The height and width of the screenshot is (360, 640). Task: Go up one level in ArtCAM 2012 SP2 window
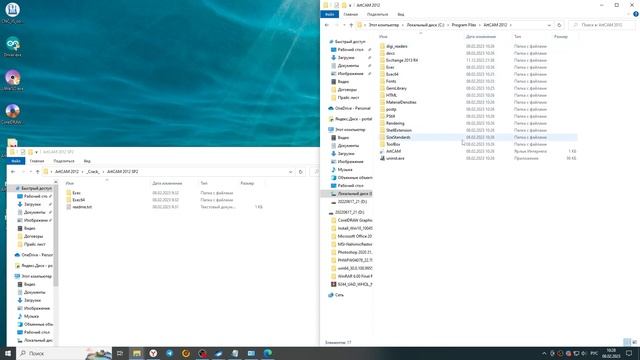pyautogui.click(x=38, y=172)
